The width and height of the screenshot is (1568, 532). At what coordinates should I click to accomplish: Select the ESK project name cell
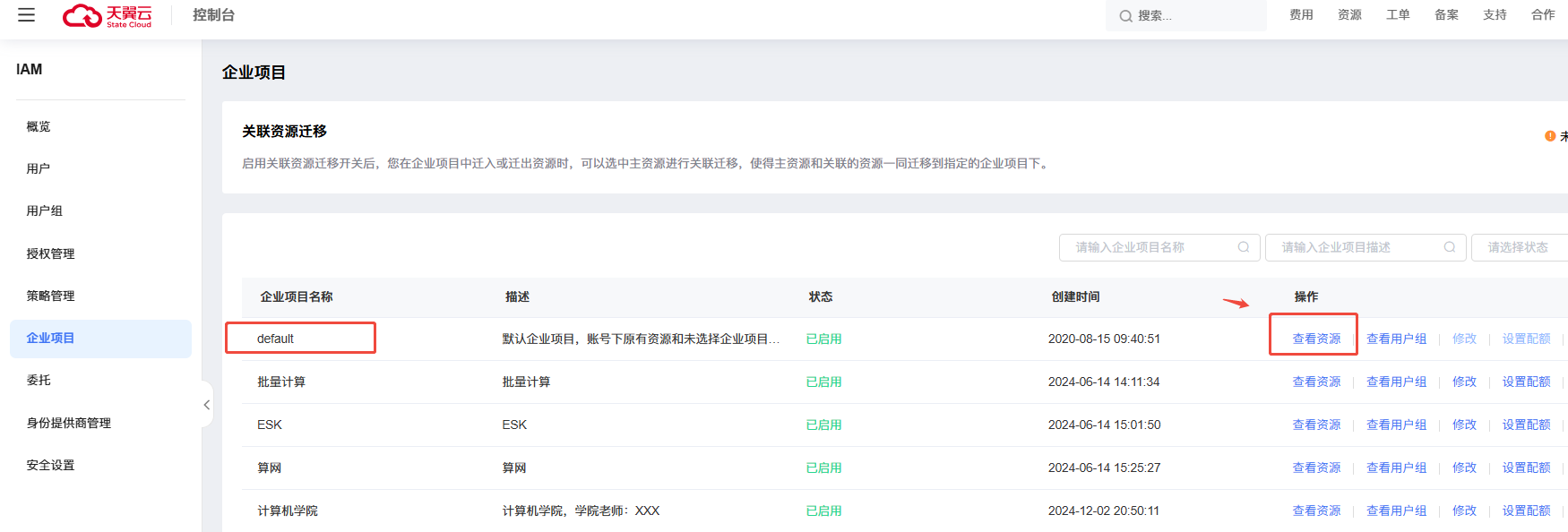(270, 425)
